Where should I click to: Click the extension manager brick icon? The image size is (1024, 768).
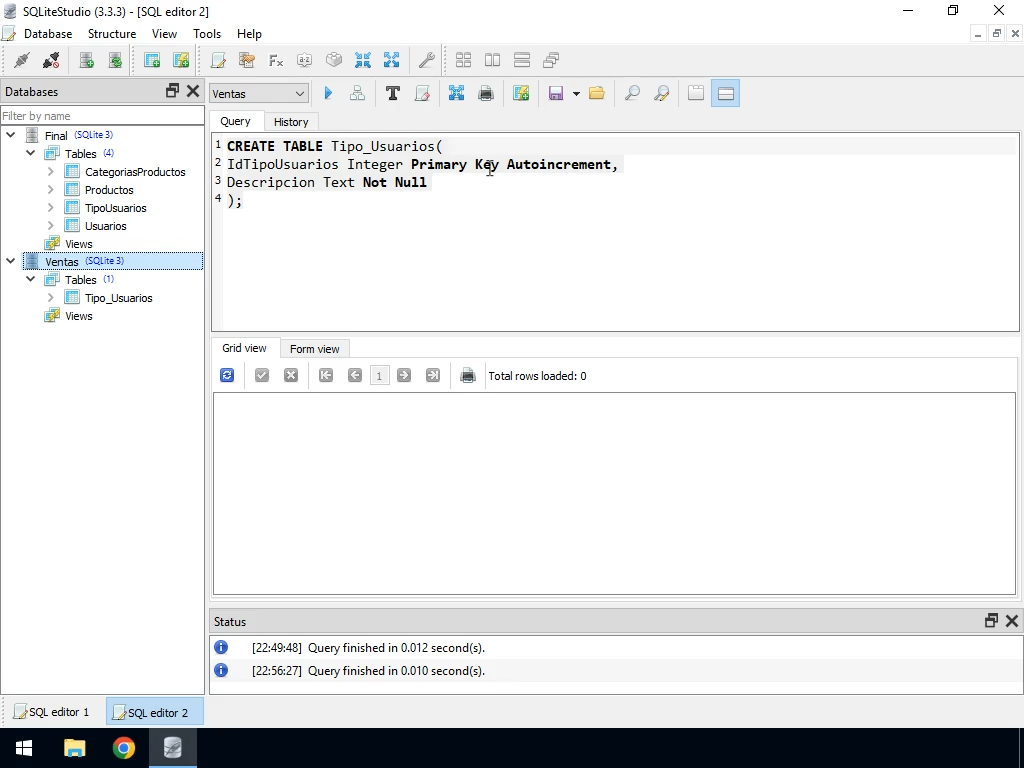point(334,60)
